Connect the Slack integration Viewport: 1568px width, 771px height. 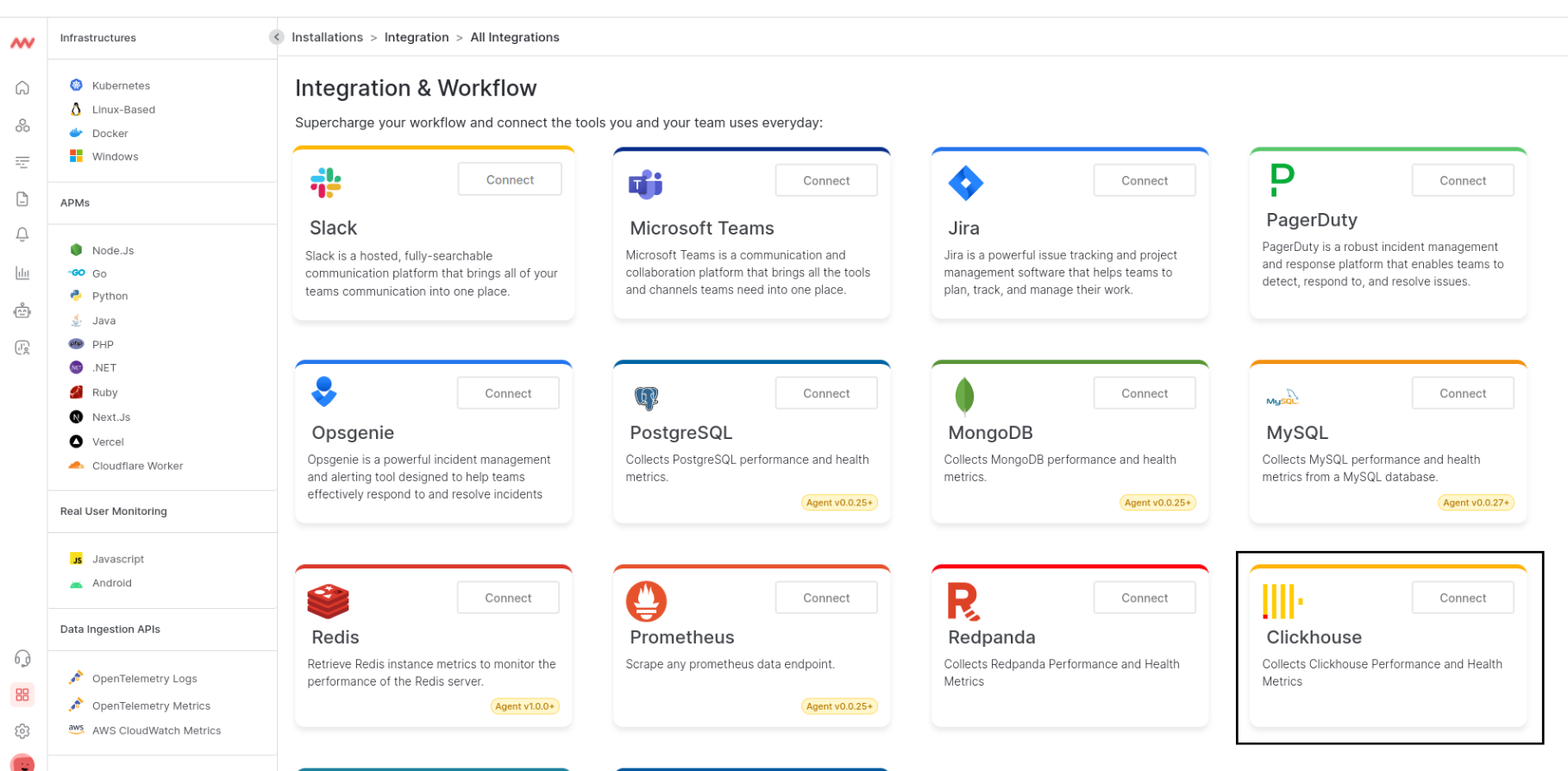tap(510, 179)
